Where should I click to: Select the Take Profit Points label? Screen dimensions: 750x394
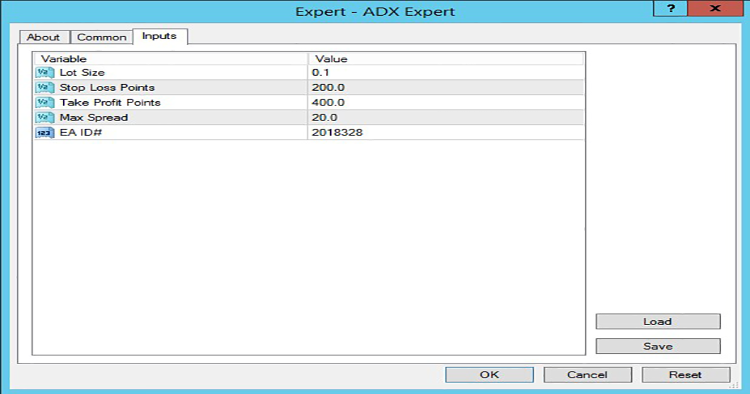(110, 102)
